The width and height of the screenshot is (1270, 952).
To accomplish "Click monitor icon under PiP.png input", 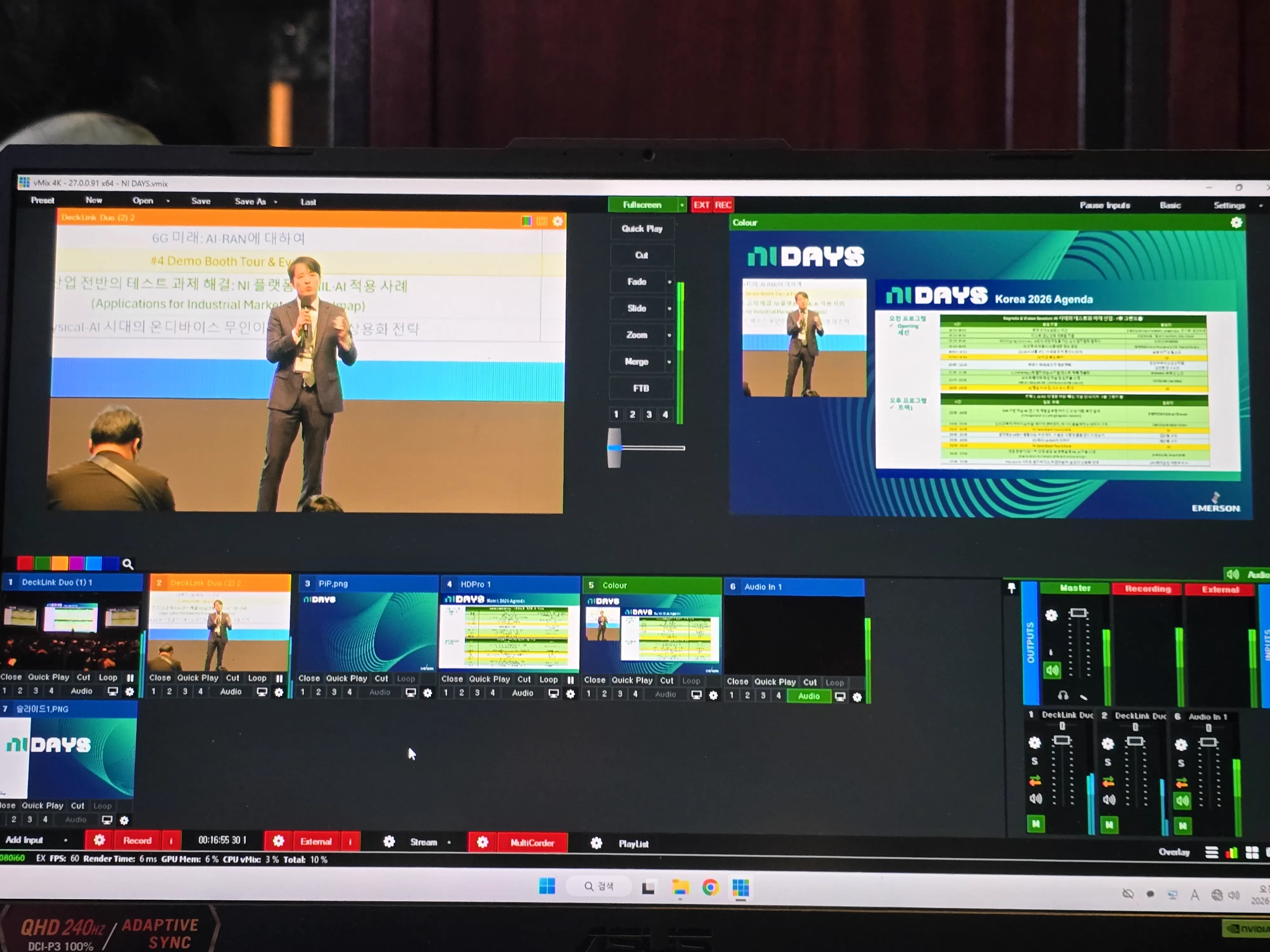I will 411,693.
